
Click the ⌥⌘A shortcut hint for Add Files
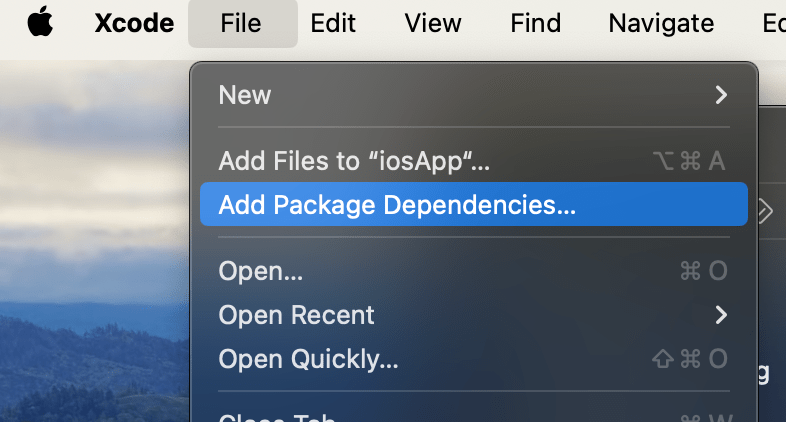688,160
